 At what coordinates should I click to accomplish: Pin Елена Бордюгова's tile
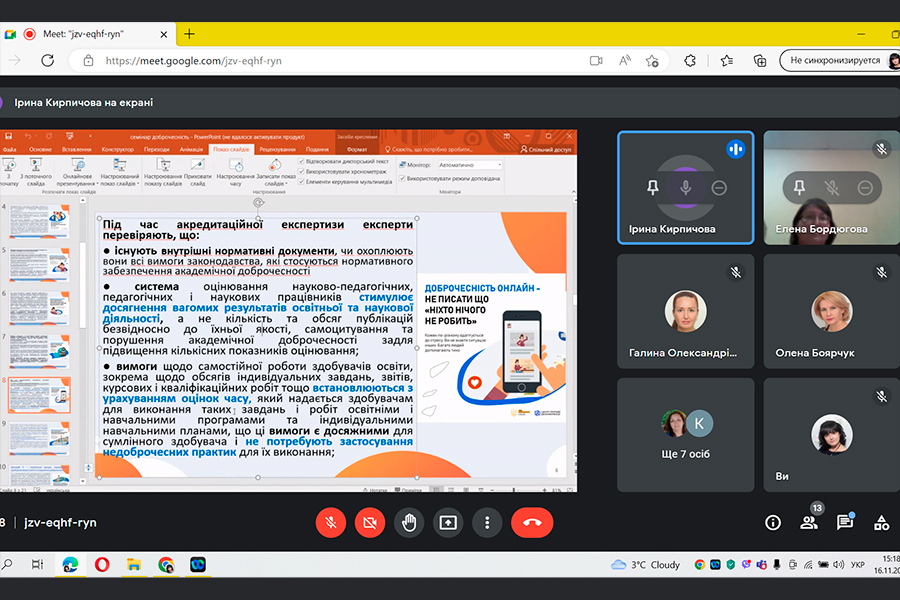799,188
